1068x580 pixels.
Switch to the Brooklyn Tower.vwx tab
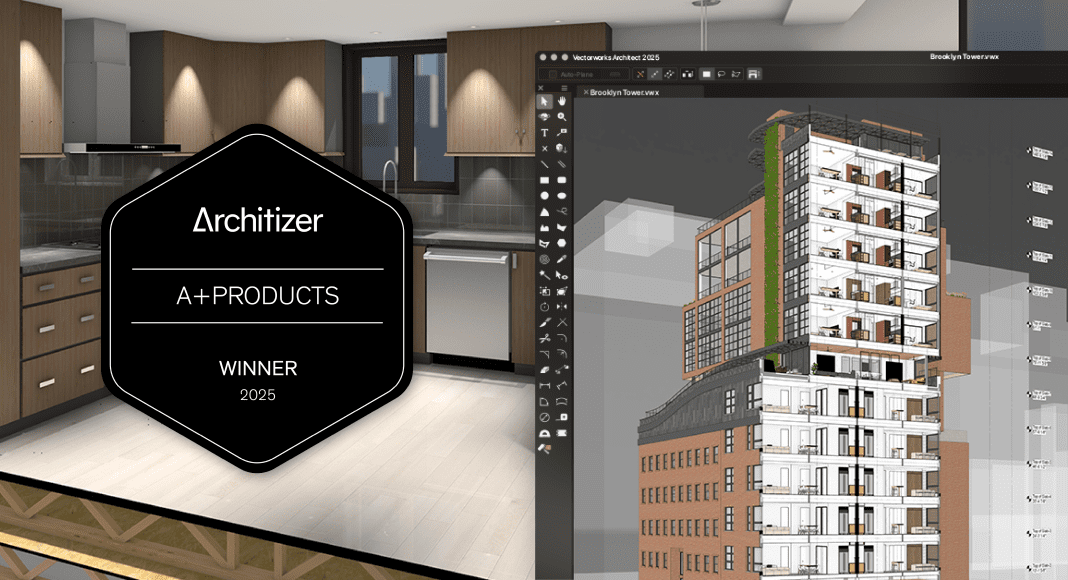pyautogui.click(x=625, y=92)
